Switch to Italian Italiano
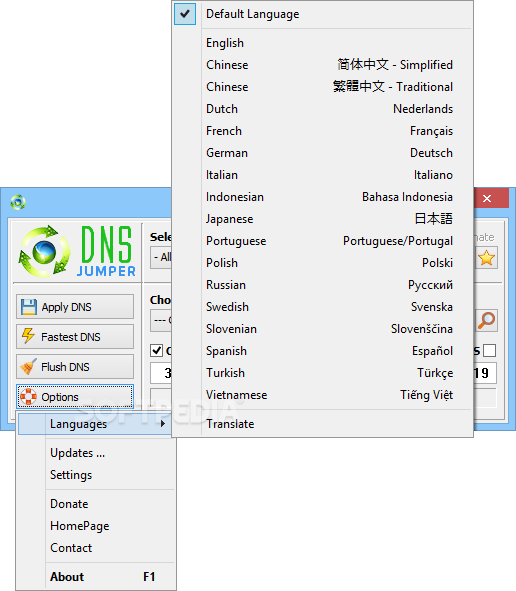Image resolution: width=516 pixels, height=591 pixels. [x=323, y=175]
